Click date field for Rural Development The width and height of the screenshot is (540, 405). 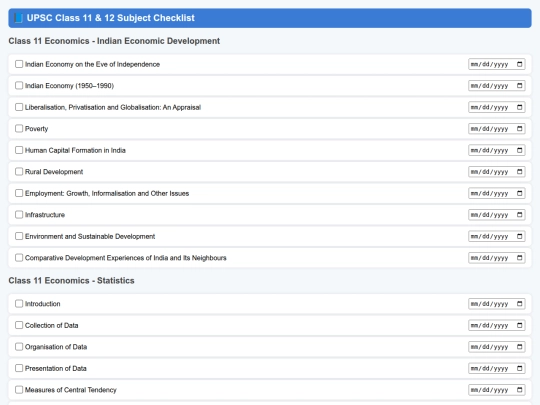click(497, 172)
